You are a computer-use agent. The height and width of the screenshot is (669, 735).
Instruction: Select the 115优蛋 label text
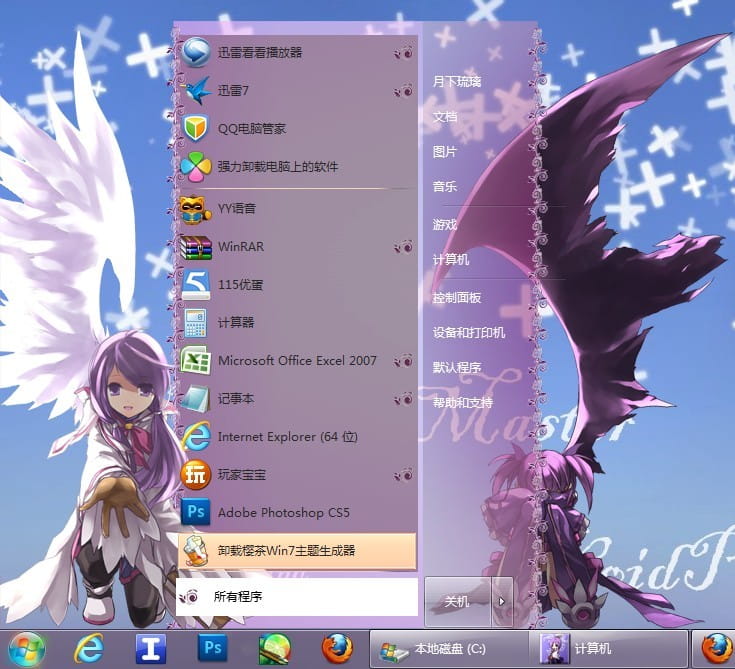[x=240, y=285]
